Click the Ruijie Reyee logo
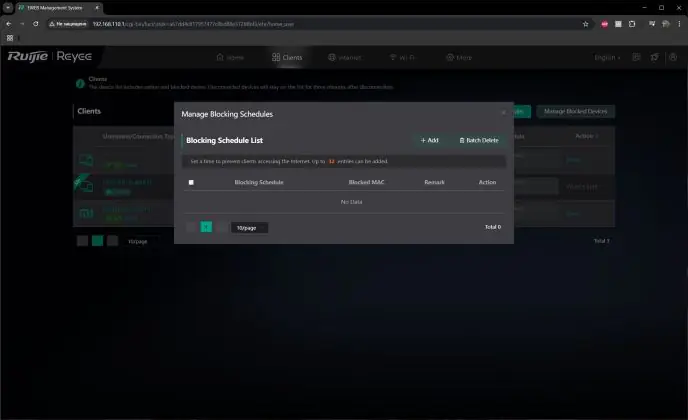 tap(50, 57)
